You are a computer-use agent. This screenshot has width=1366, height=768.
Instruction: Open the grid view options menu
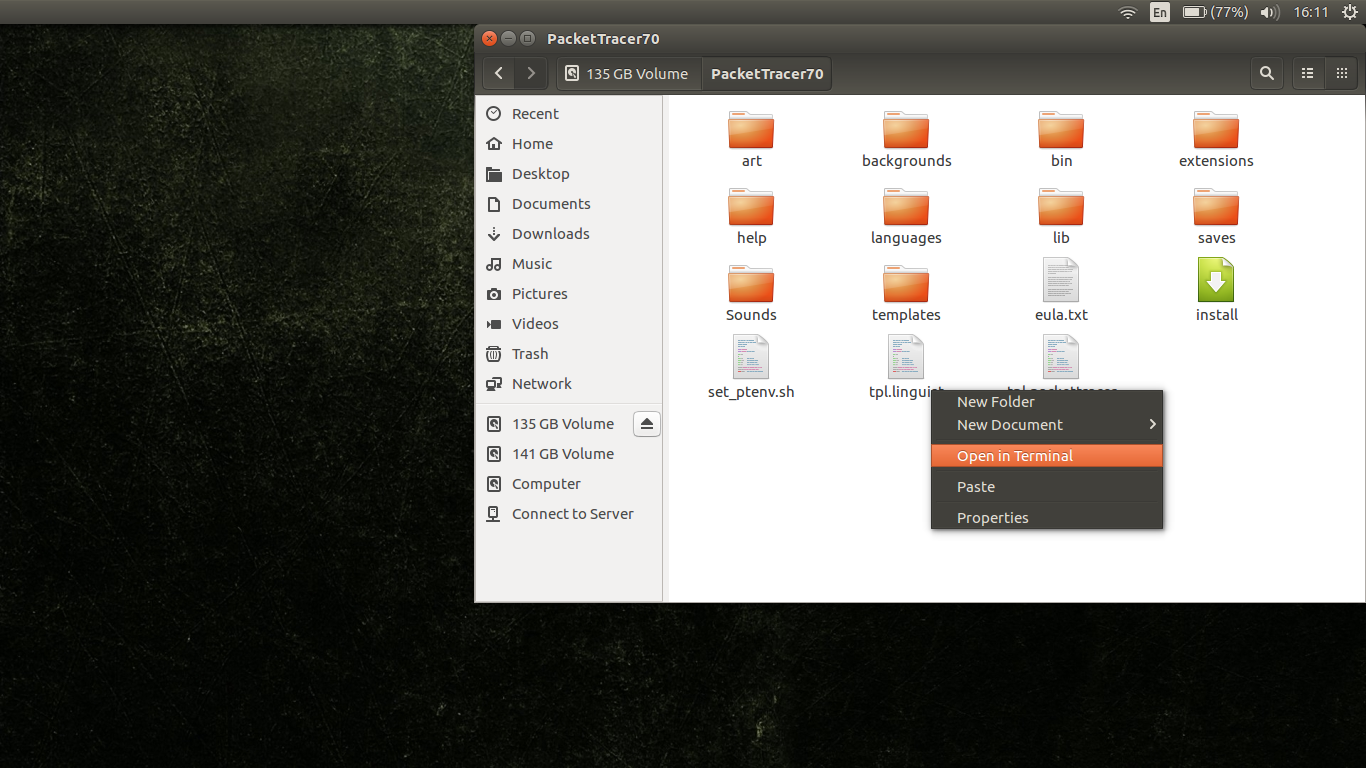[1340, 73]
